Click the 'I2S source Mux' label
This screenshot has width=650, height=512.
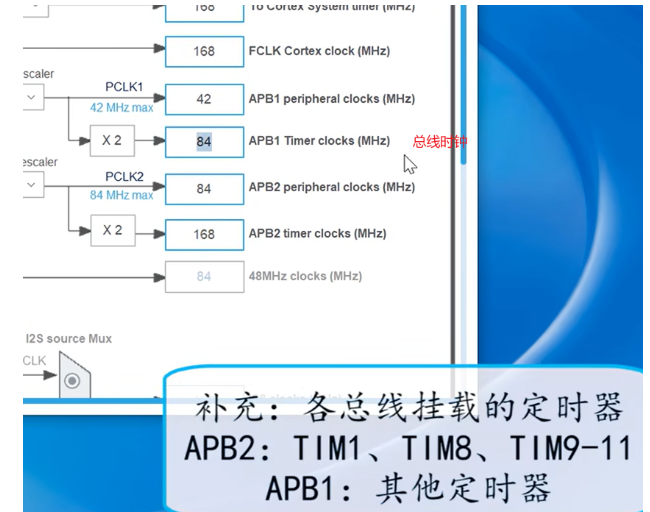(69, 339)
